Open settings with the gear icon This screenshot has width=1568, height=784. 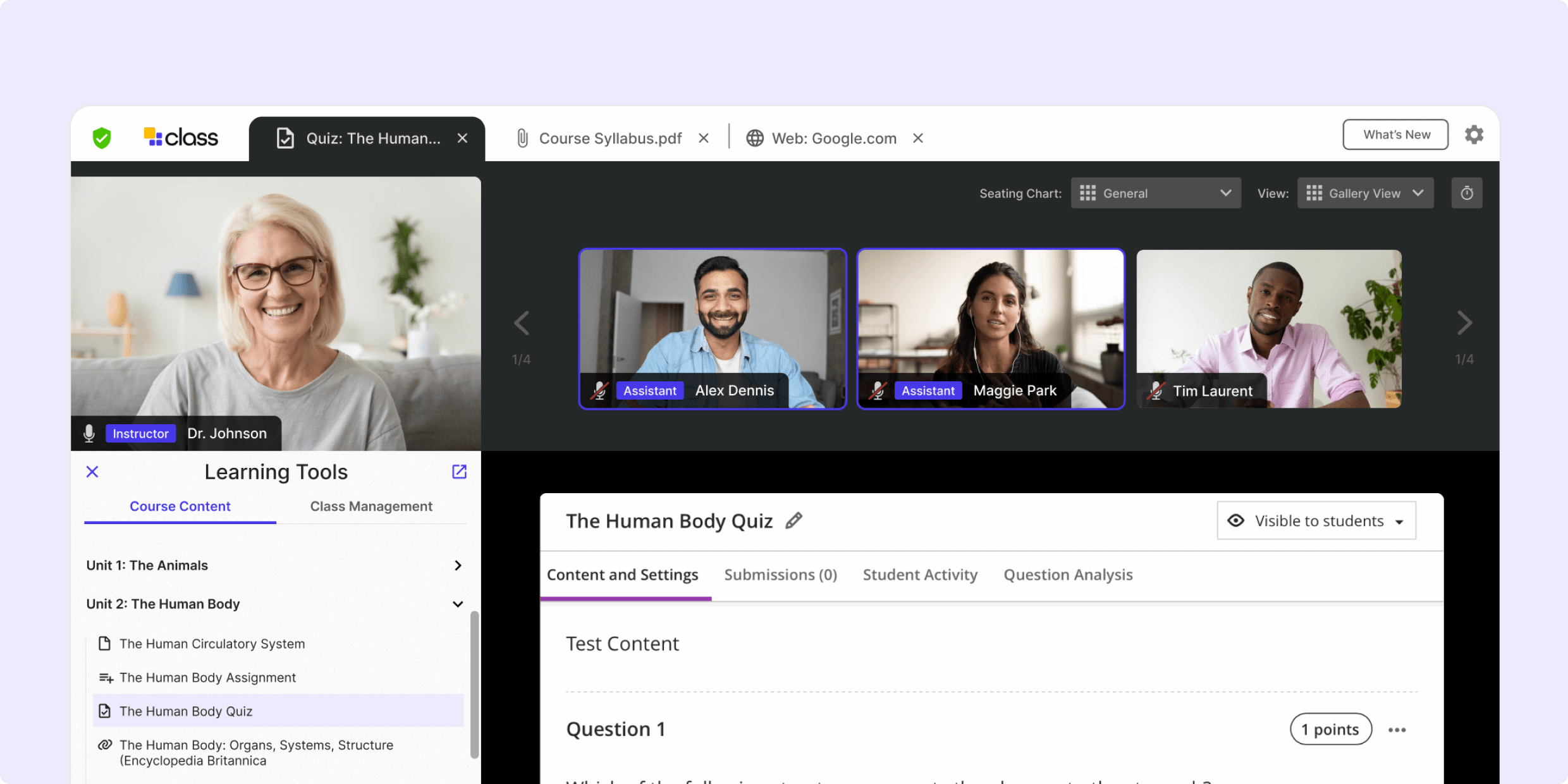(1474, 134)
